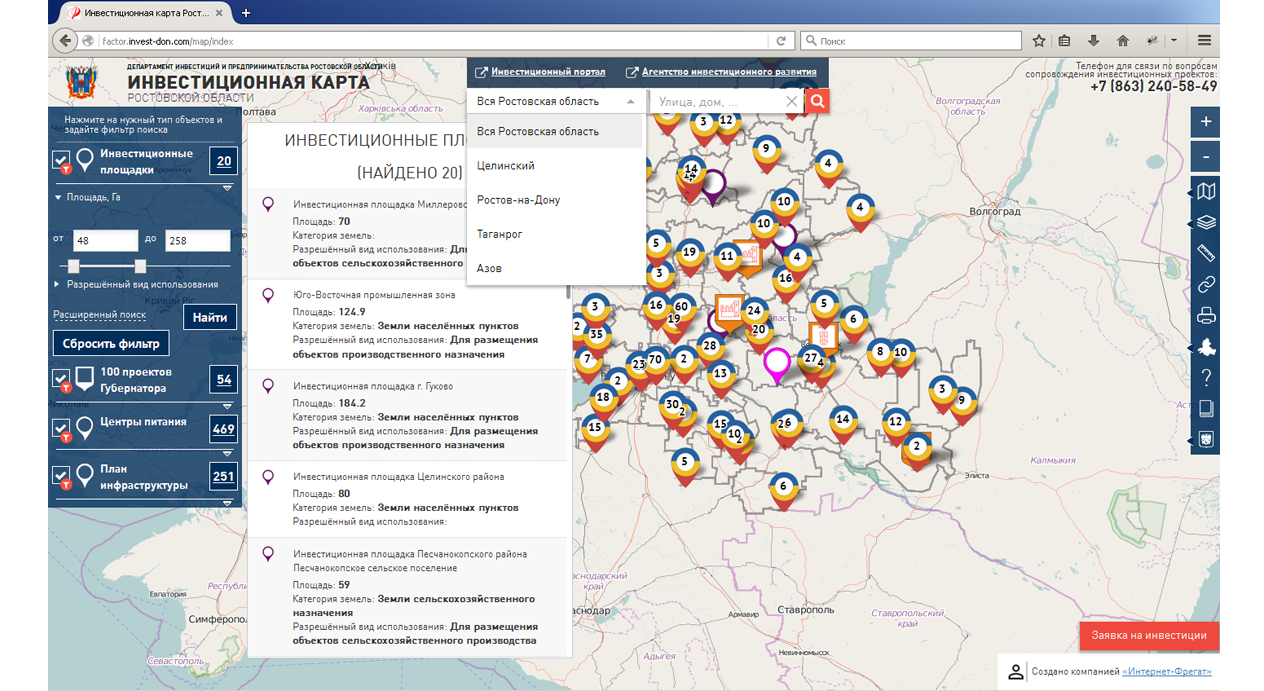Open Интернет-Фрегат company link
This screenshot has height=691, width=1264.
tap(1167, 672)
